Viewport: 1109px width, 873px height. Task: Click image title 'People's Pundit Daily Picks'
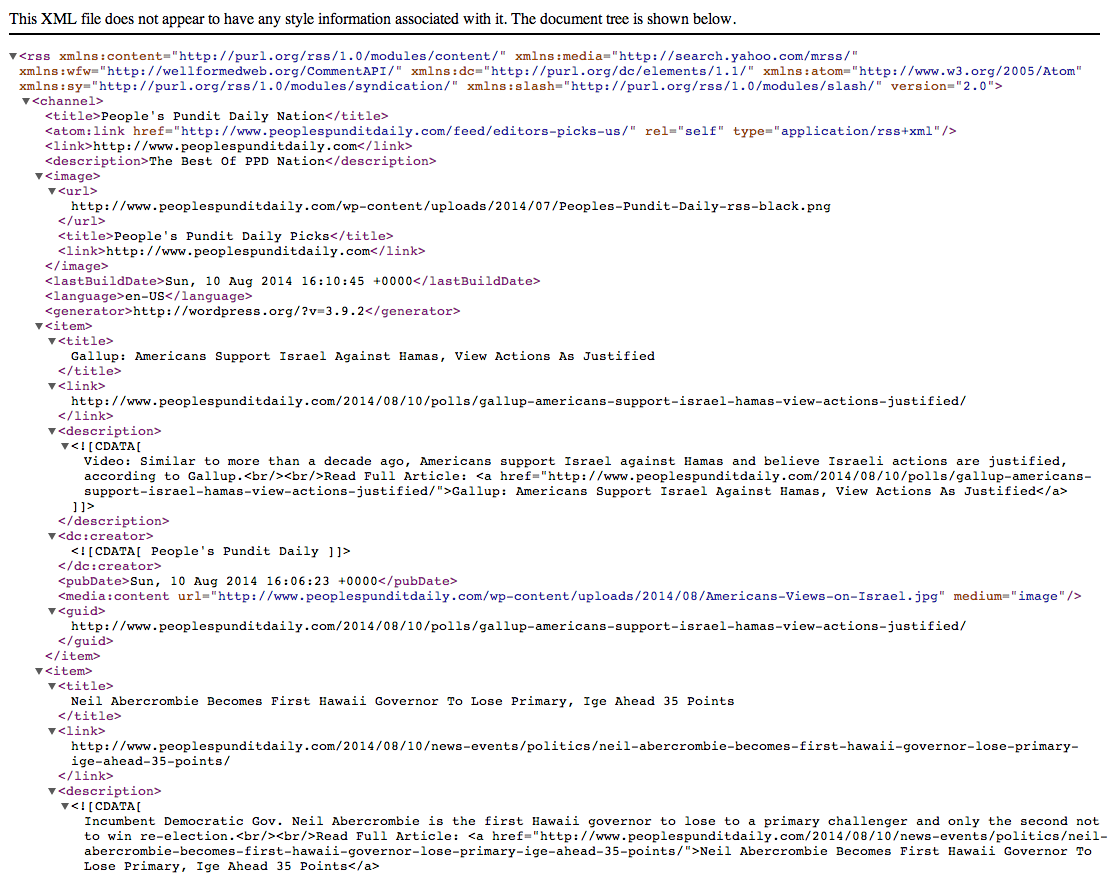pyautogui.click(x=221, y=236)
